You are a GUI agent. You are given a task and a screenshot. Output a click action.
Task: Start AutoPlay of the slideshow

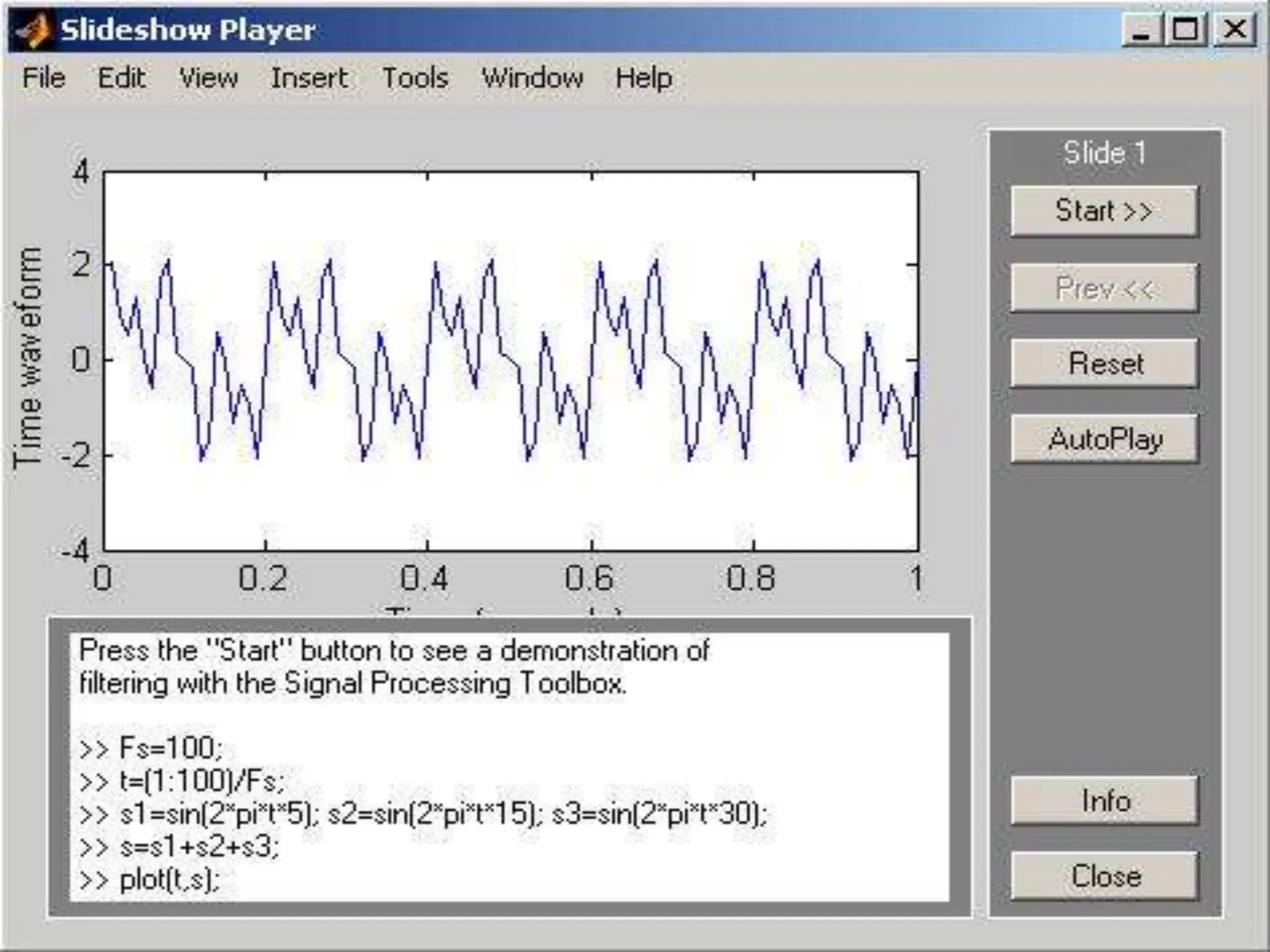[x=1104, y=439]
